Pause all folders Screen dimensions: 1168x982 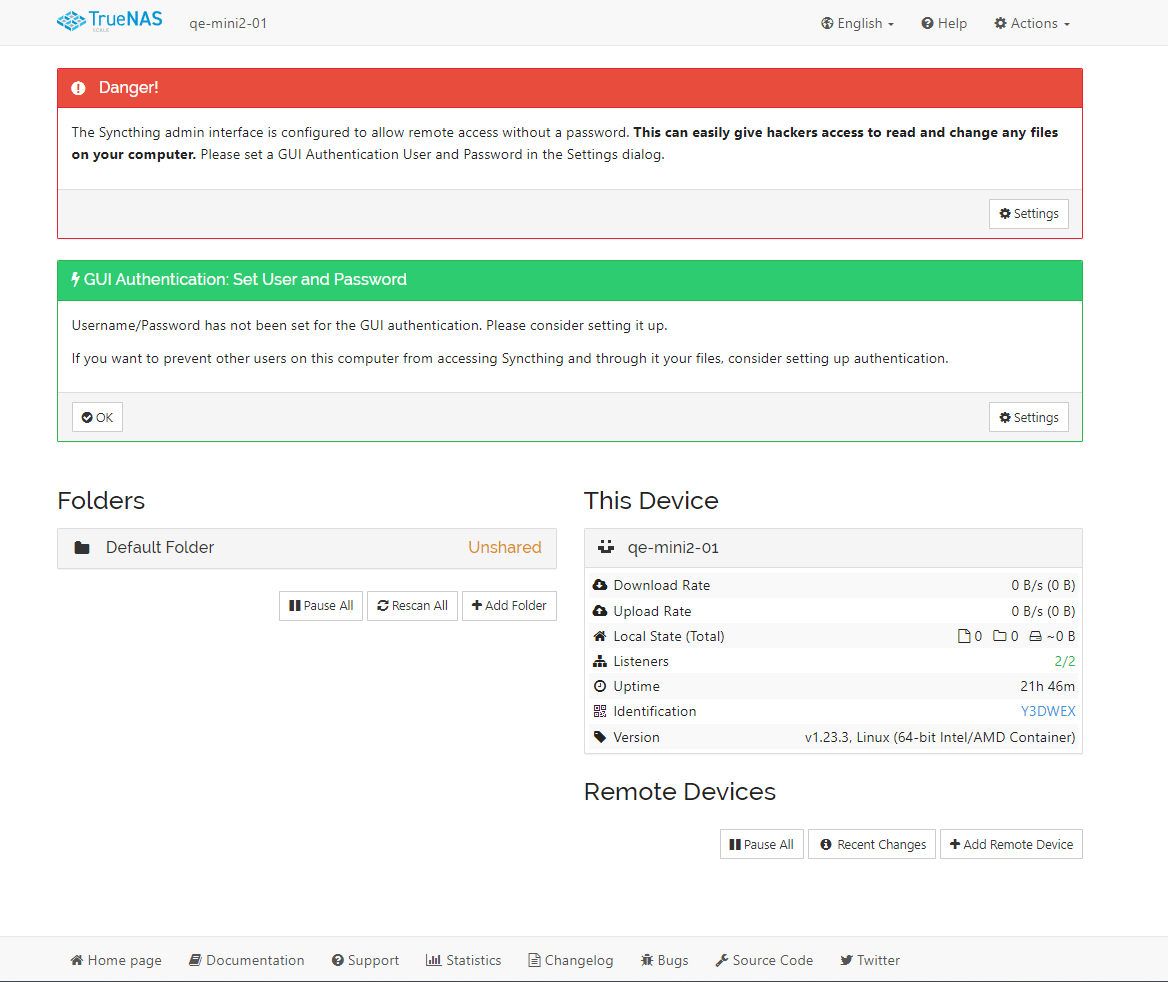321,606
